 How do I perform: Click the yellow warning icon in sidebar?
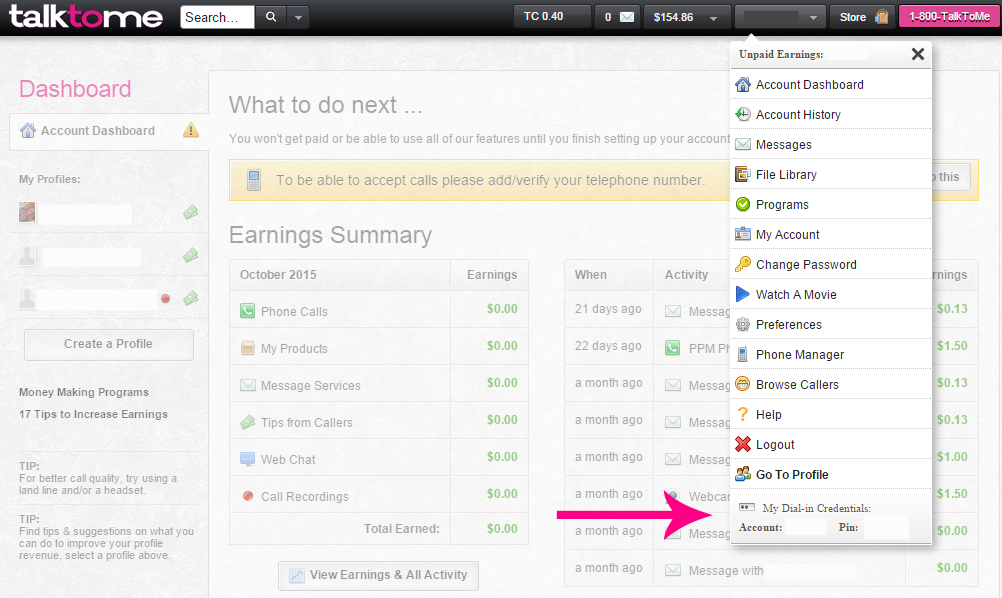[190, 130]
